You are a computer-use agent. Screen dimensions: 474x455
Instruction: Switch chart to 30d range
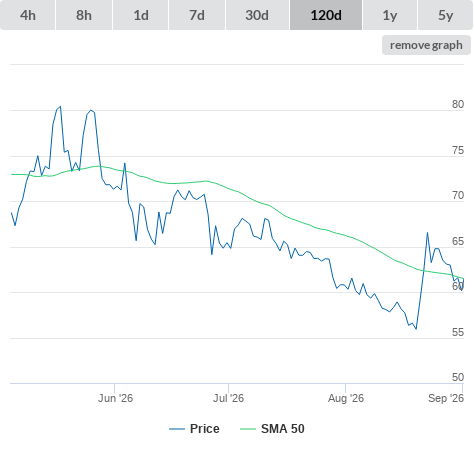click(257, 15)
